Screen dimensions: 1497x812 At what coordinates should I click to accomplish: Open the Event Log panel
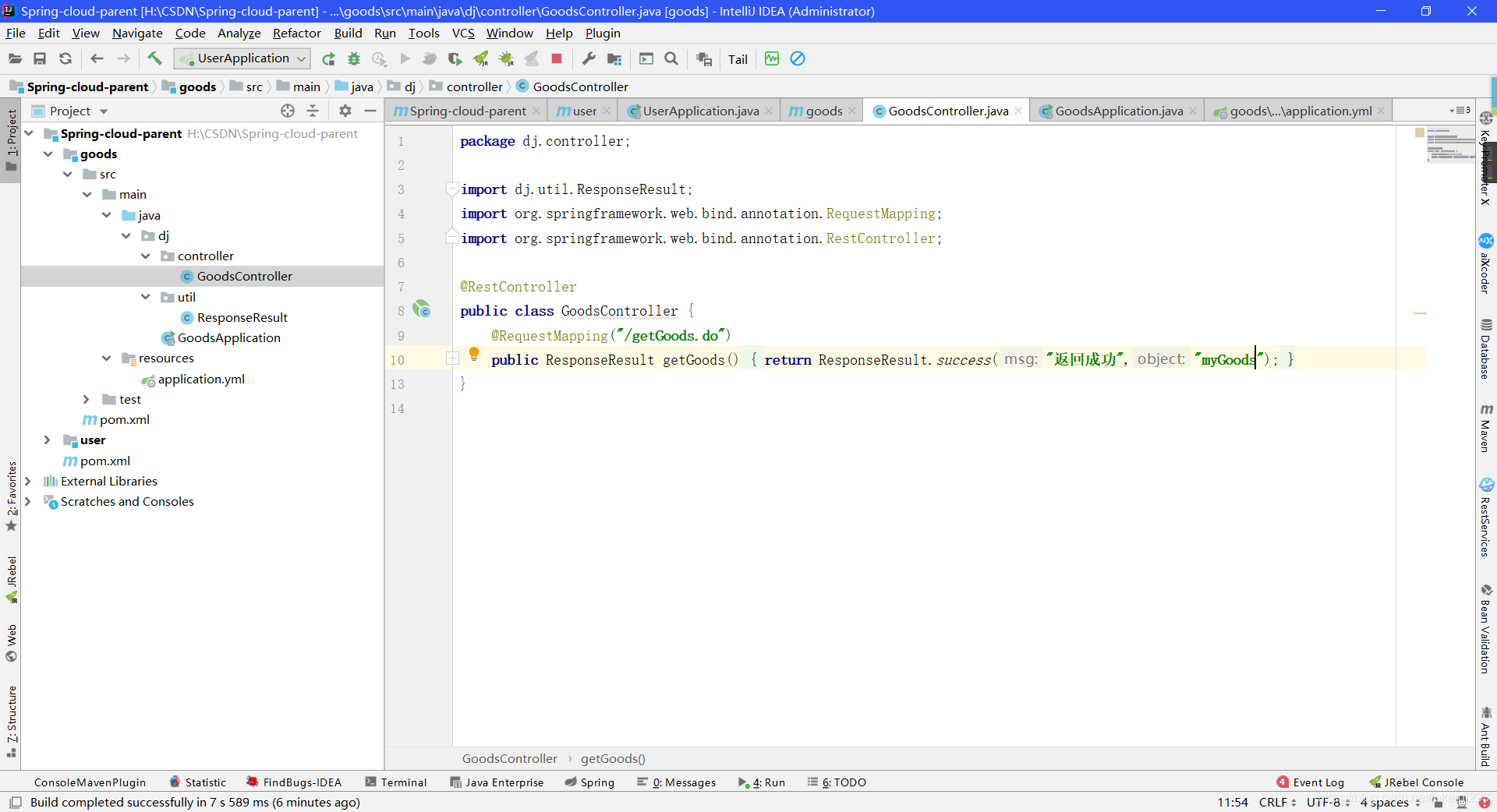point(1311,782)
